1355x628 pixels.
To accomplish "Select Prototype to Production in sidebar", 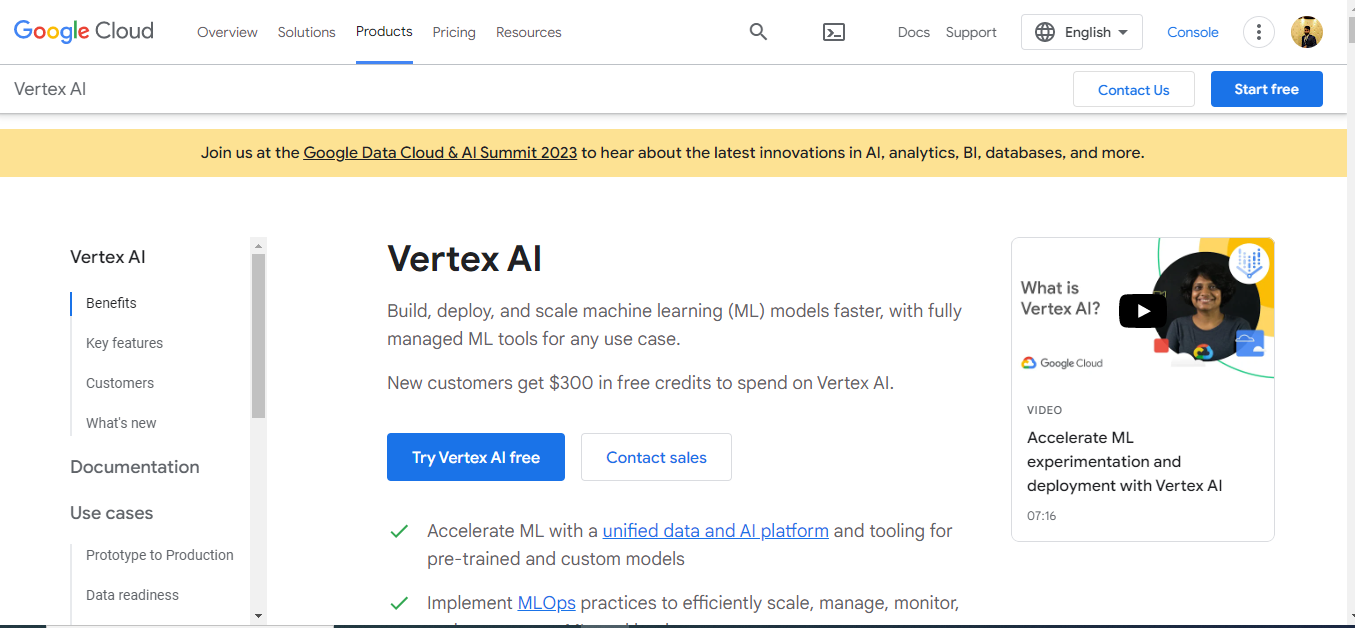I will [160, 555].
